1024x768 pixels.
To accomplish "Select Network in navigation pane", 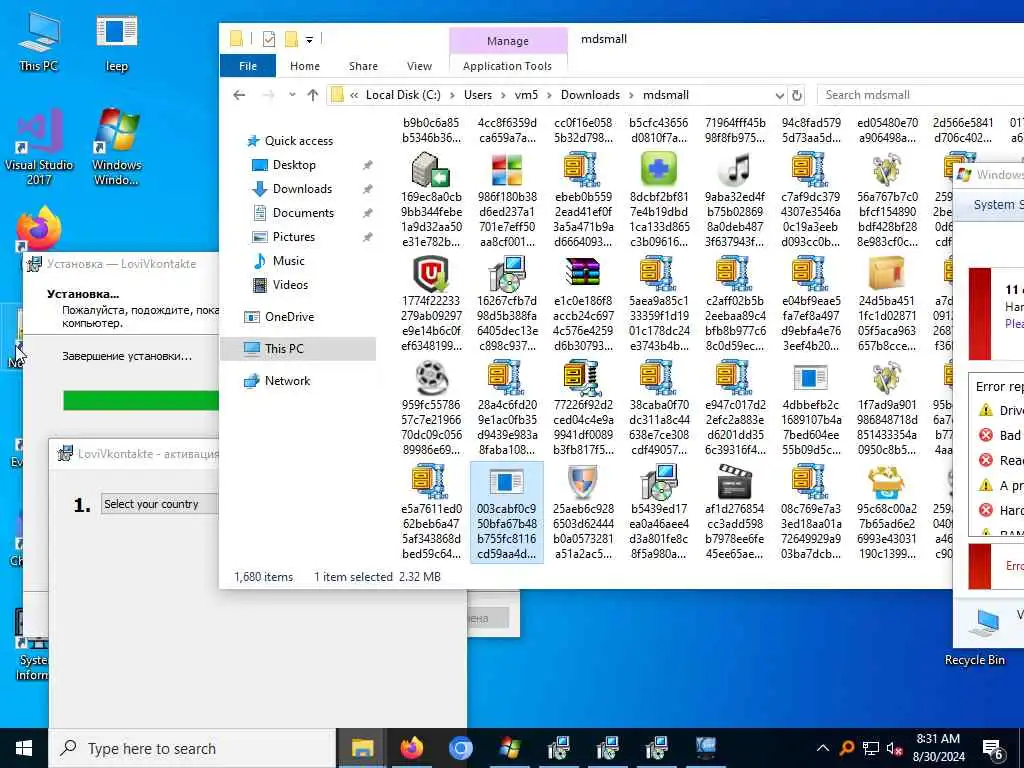I will pyautogui.click(x=287, y=381).
